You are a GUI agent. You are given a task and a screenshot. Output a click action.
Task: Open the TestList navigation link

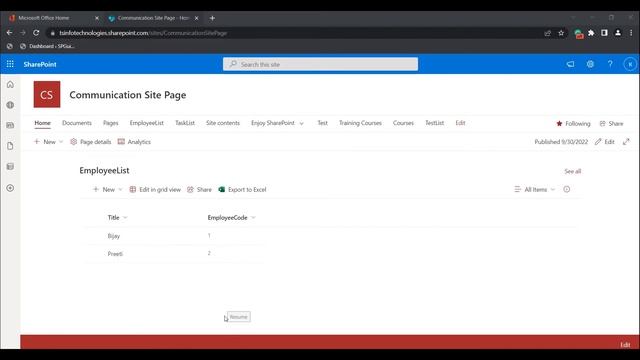(x=434, y=123)
